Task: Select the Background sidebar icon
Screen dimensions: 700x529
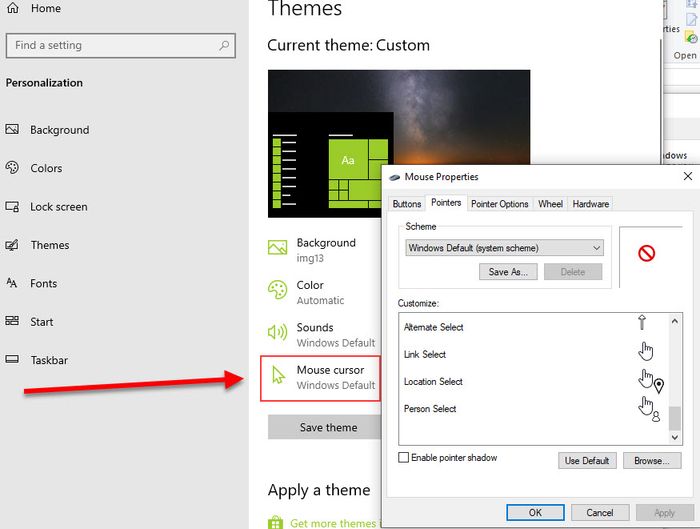Action: coord(12,129)
